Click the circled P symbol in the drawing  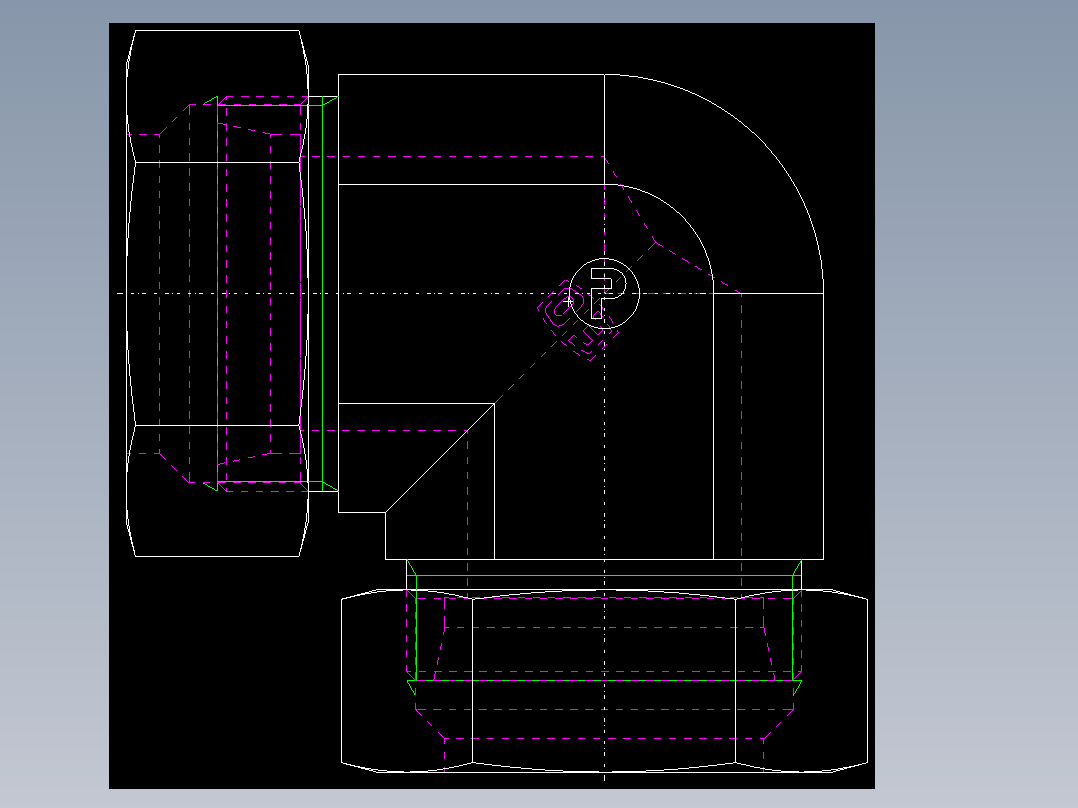(x=604, y=294)
